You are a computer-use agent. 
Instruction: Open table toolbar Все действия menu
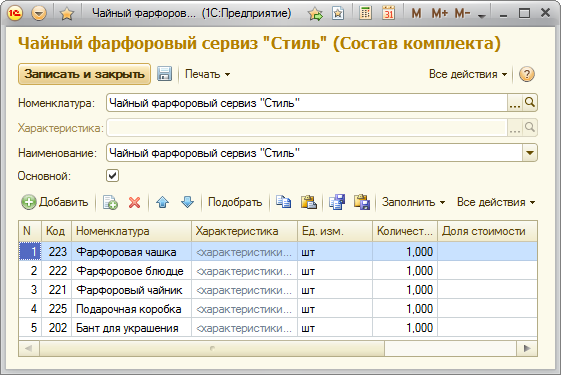pyautogui.click(x=496, y=202)
